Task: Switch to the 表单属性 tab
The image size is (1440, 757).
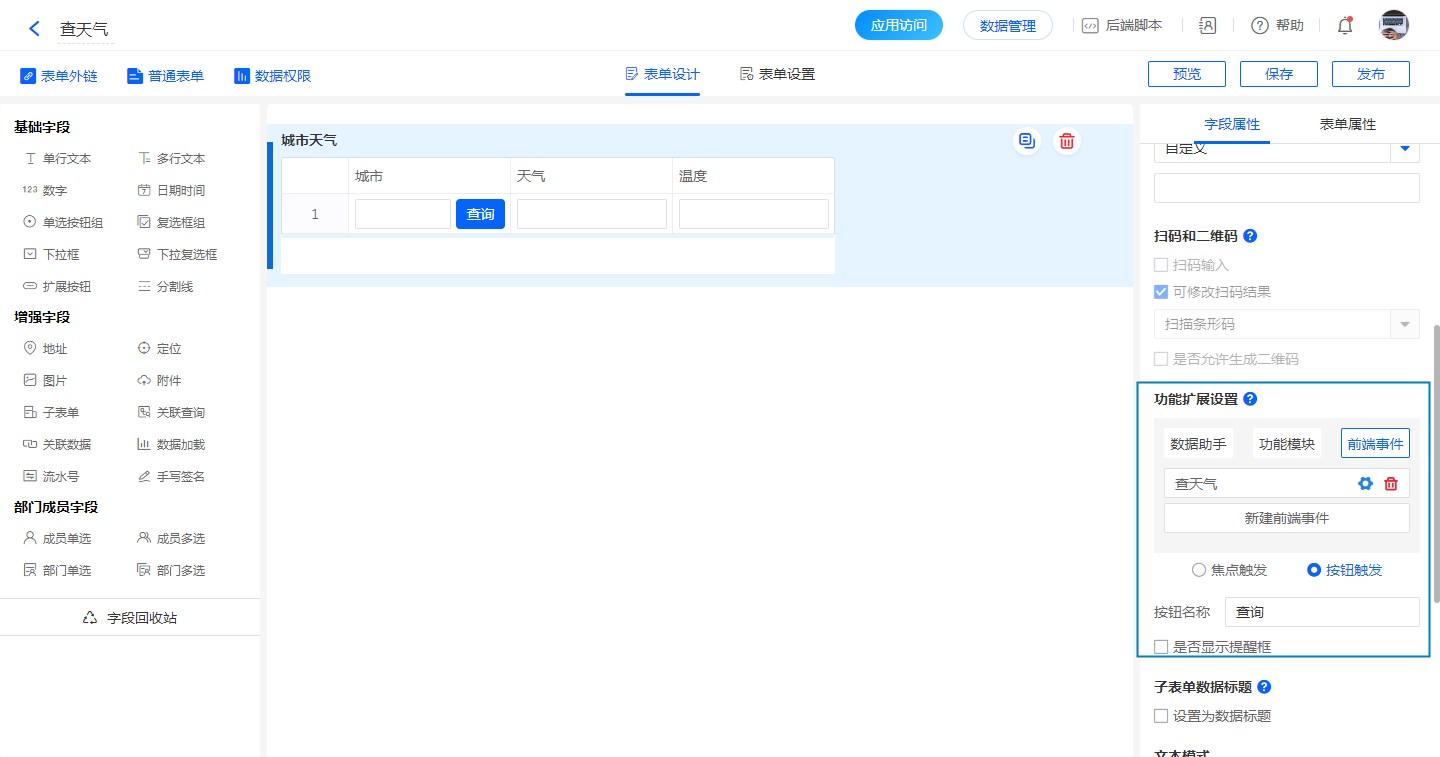Action: (1347, 124)
